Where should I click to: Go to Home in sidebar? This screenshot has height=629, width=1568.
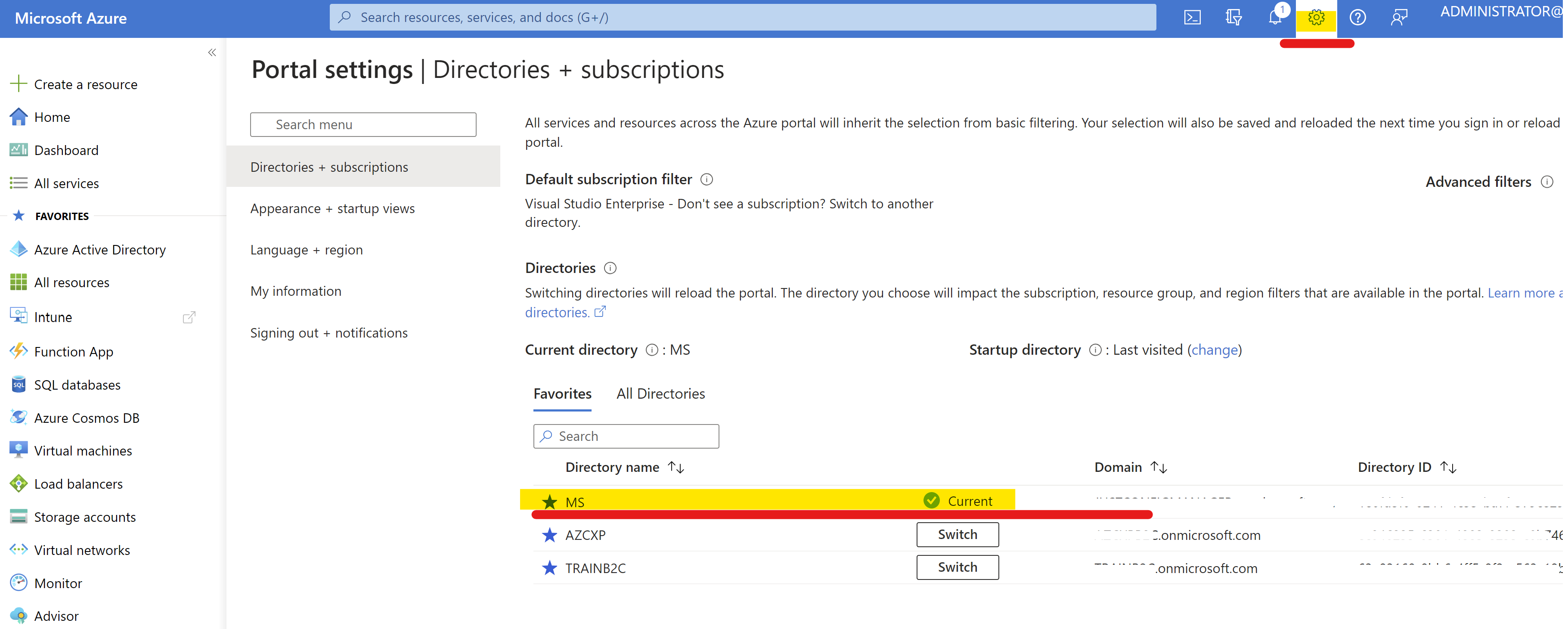52,117
